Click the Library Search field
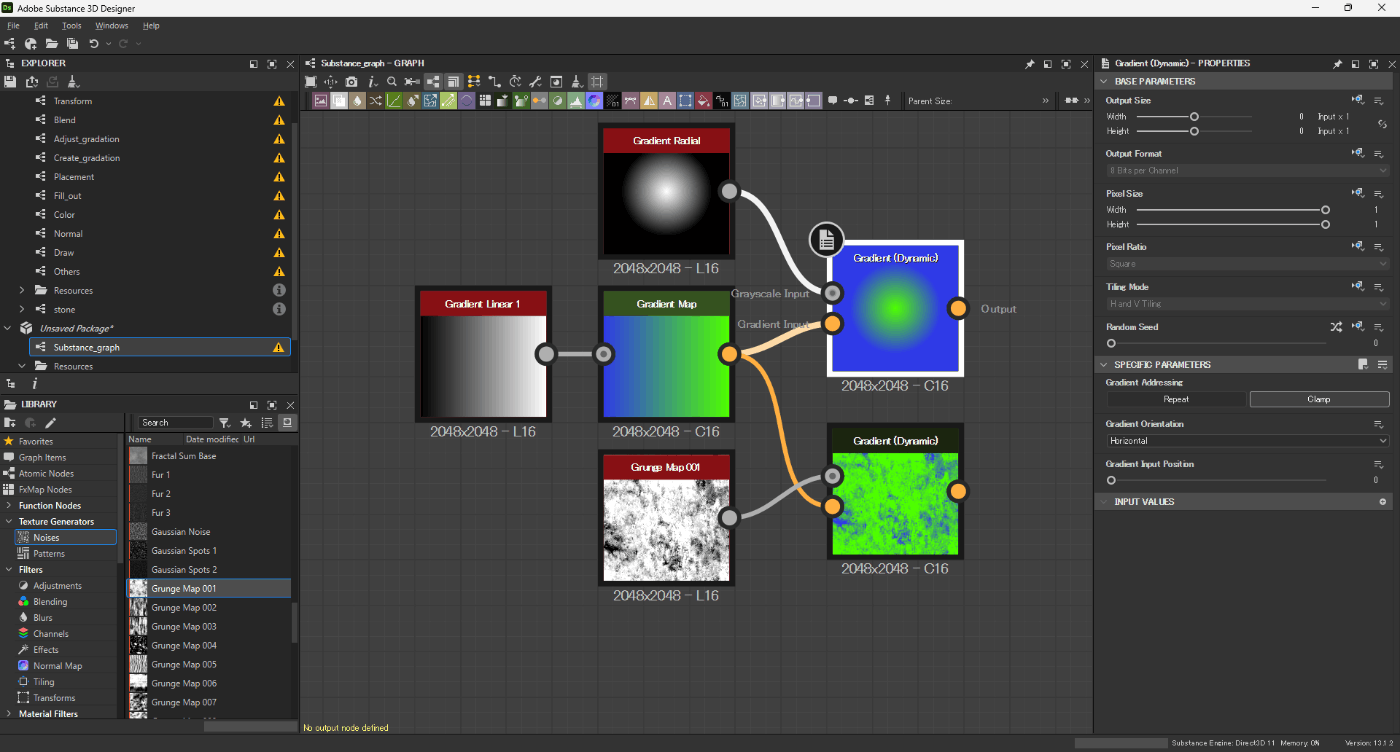Image resolution: width=1400 pixels, height=752 pixels. [x=176, y=423]
